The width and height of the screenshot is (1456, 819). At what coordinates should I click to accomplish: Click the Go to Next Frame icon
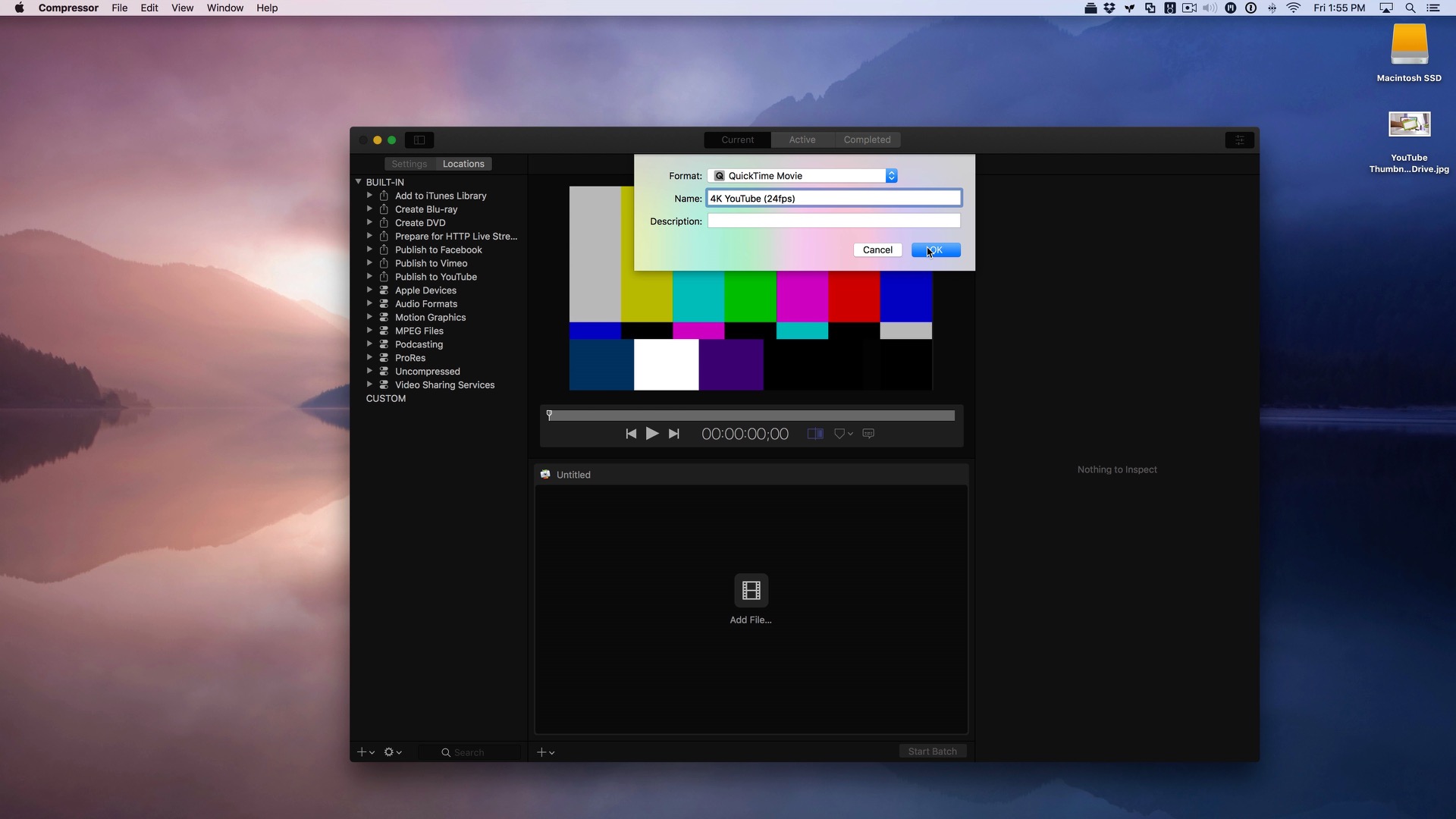[674, 434]
